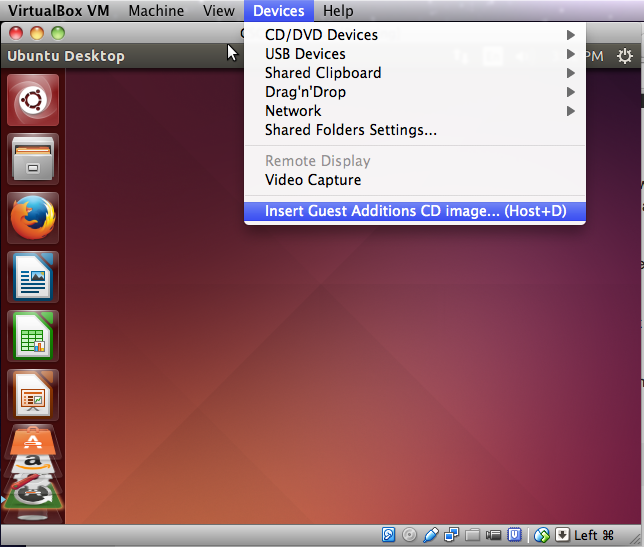Open the Amazon launcher icon

33,463
